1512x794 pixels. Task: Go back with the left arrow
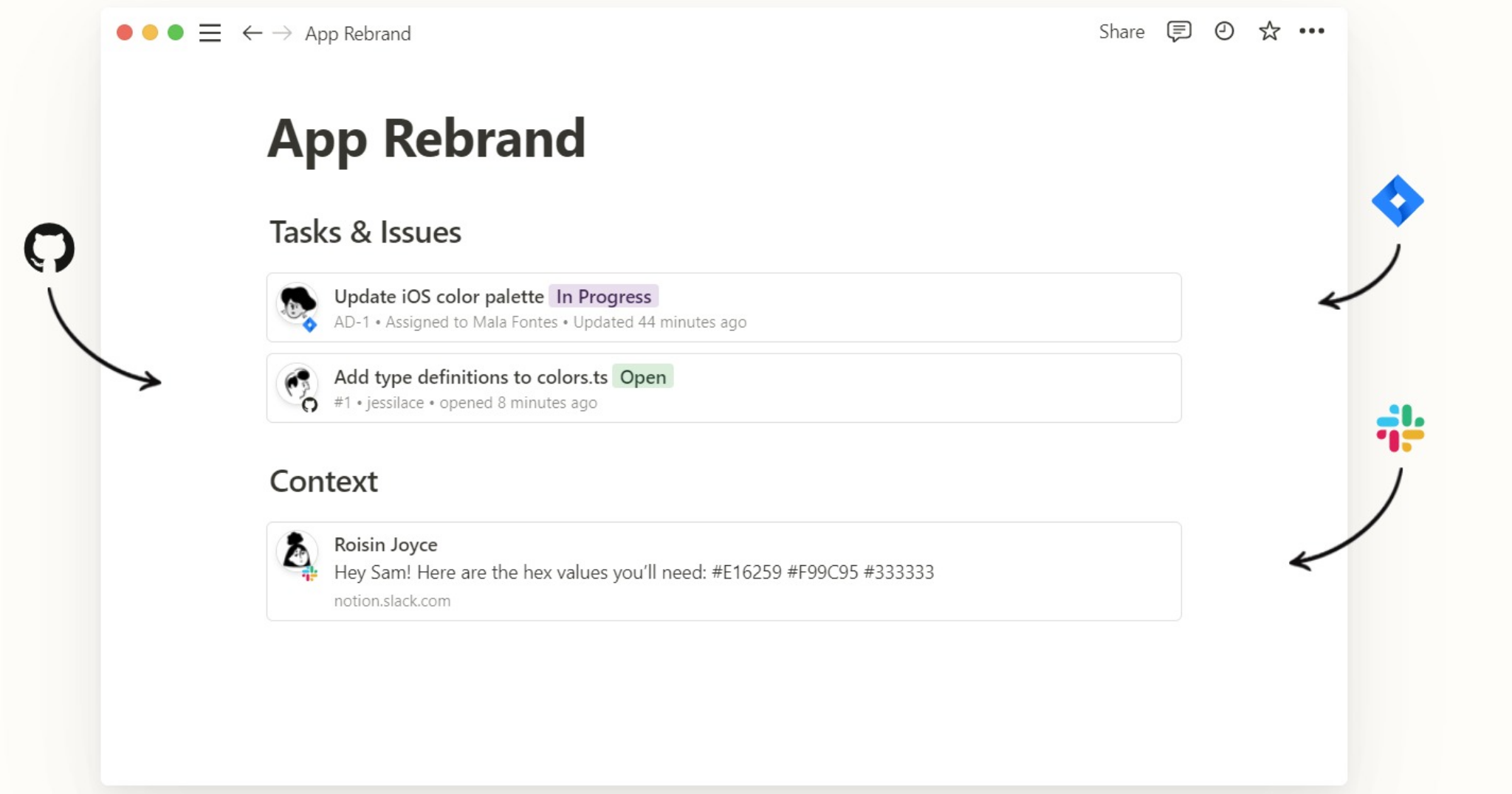252,33
